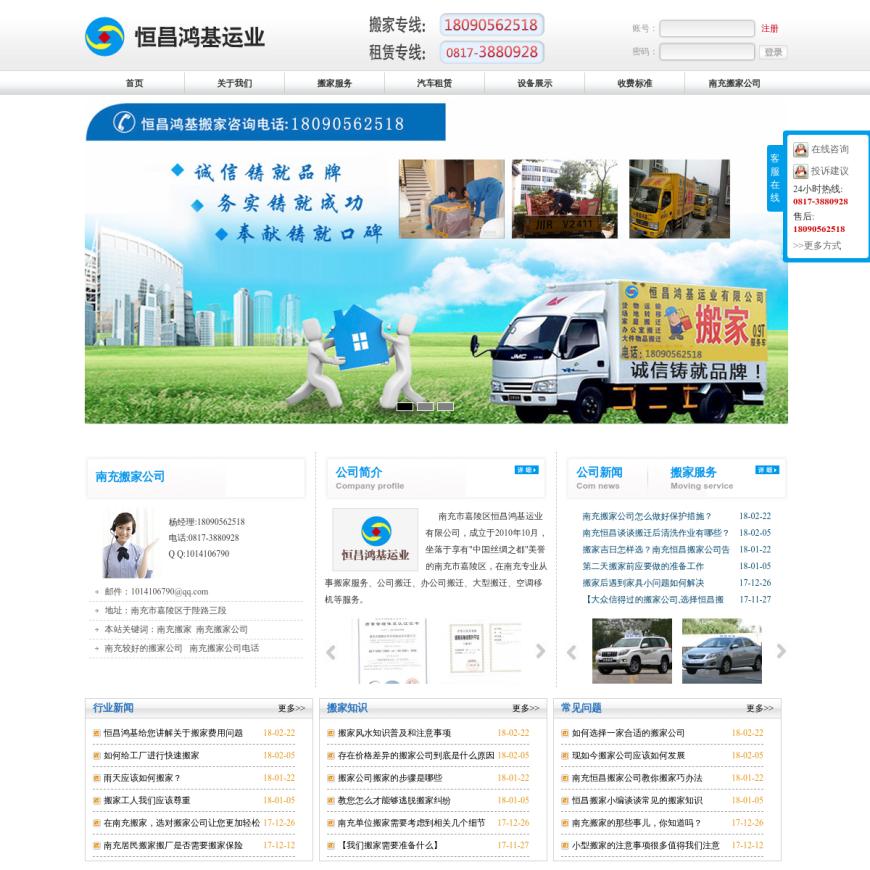Screen dimensions: 870x870
Task: Open article 雨天应该如何搬家？
Action: [x=142, y=778]
